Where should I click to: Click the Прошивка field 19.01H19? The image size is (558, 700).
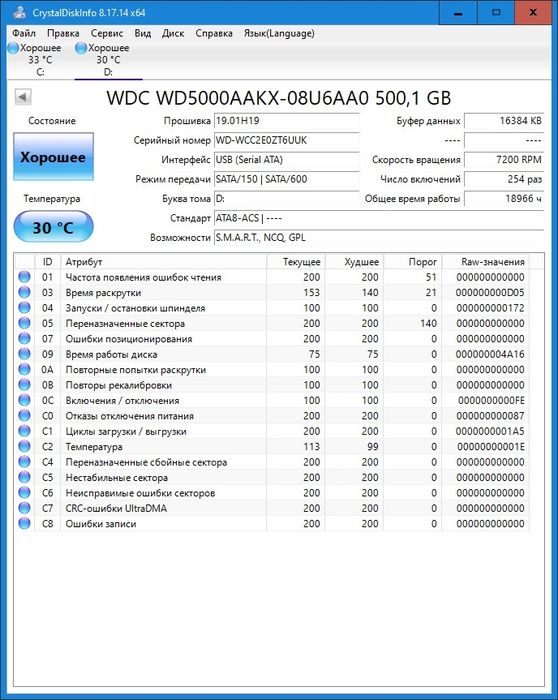[x=287, y=121]
